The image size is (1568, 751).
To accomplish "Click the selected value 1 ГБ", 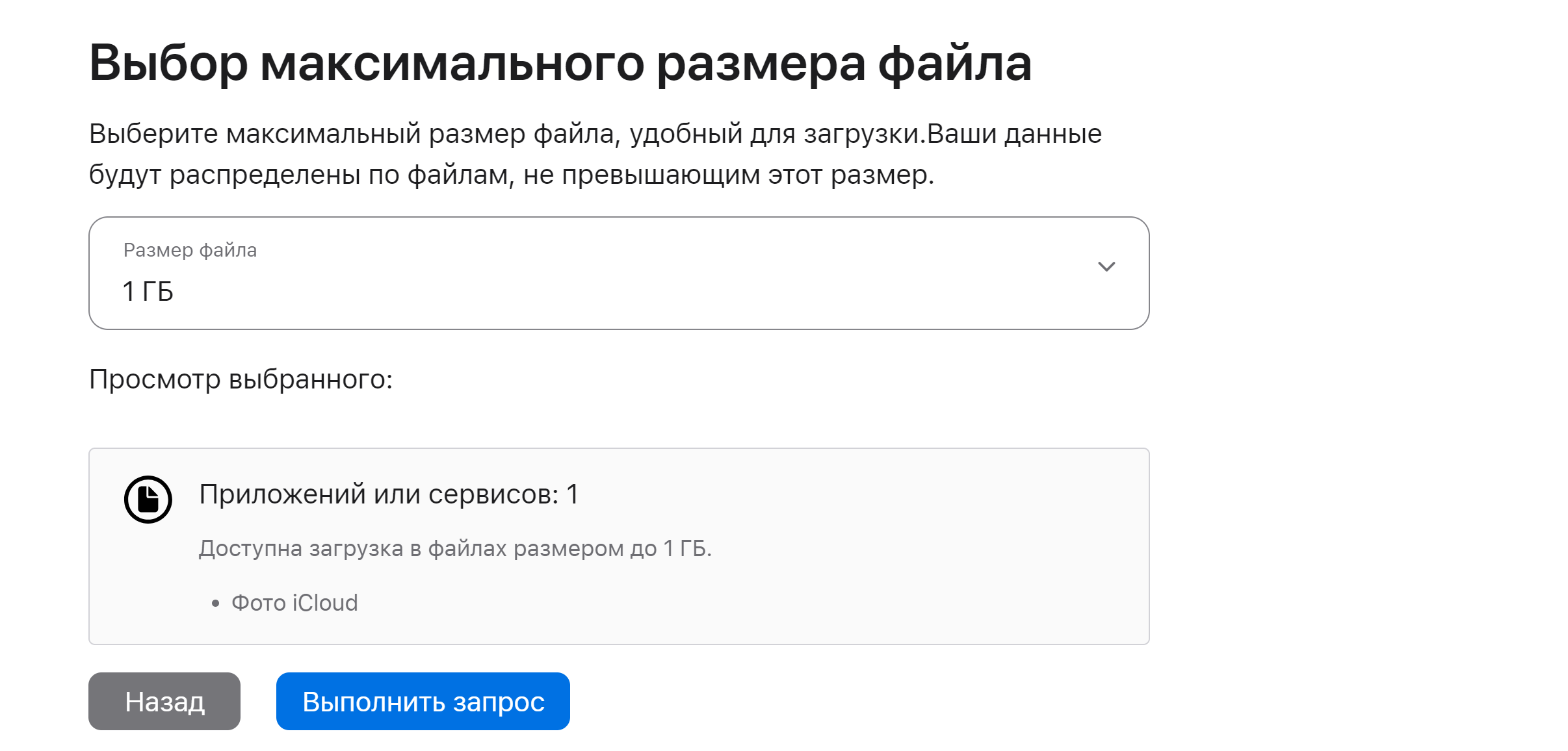I will click(148, 292).
